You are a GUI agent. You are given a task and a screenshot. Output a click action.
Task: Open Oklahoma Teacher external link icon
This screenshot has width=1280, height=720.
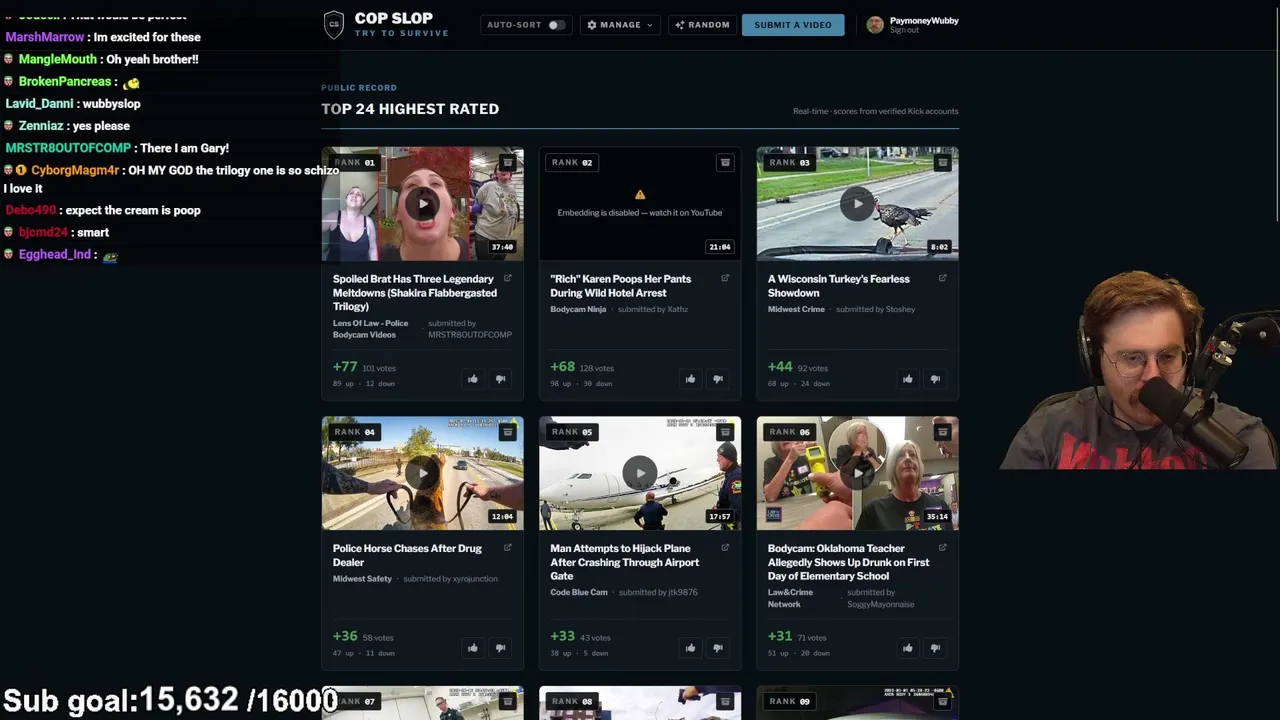pyautogui.click(x=942, y=547)
